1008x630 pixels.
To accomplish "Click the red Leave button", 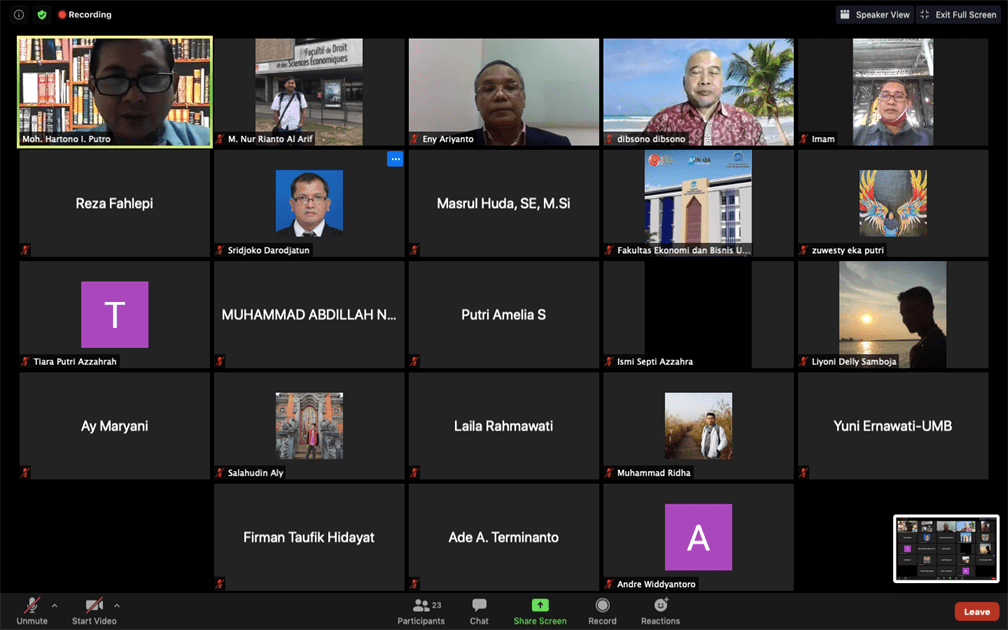I will coord(976,612).
